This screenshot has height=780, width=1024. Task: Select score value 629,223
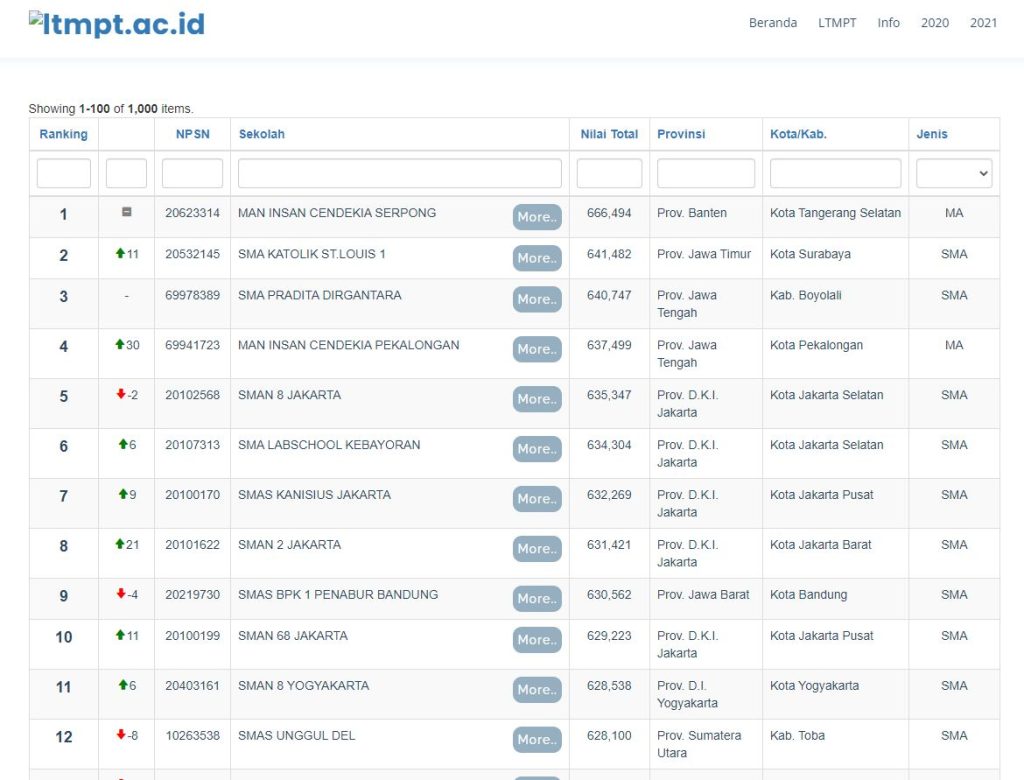pyautogui.click(x=609, y=636)
